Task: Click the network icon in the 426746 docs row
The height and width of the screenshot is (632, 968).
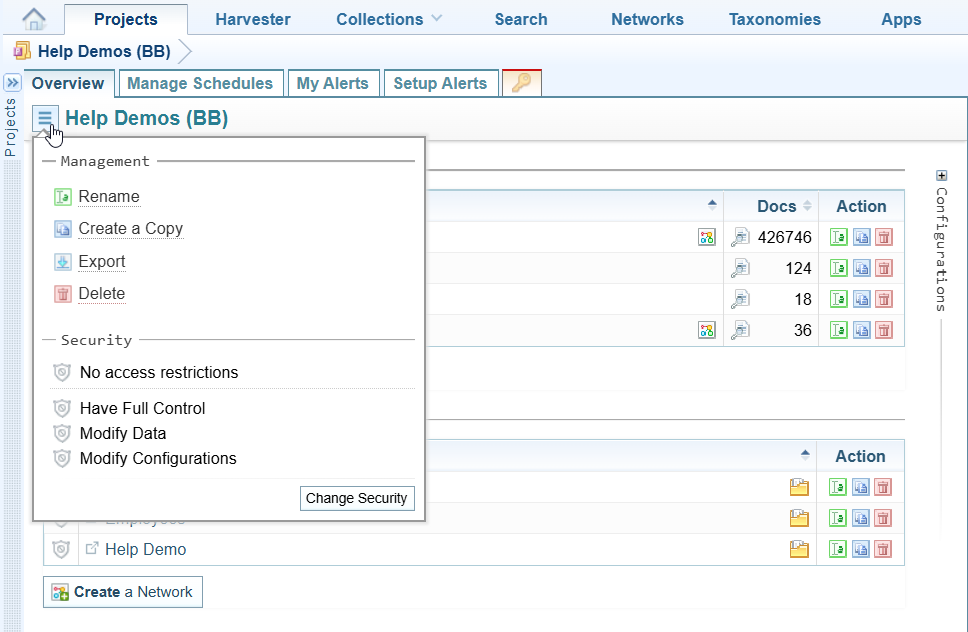Action: click(x=707, y=237)
